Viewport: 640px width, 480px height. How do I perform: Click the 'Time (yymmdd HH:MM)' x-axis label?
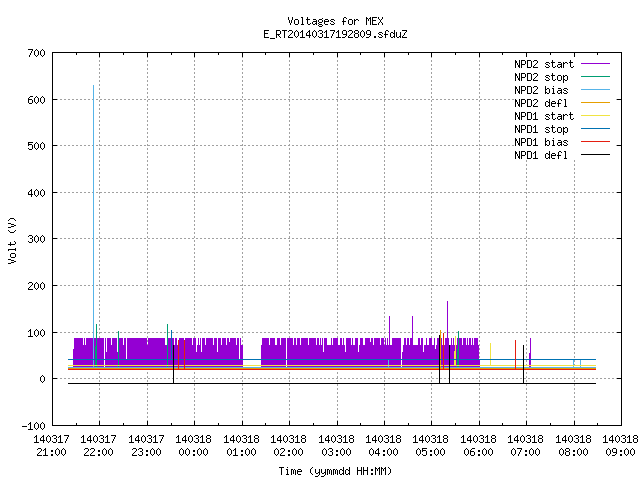pos(335,471)
